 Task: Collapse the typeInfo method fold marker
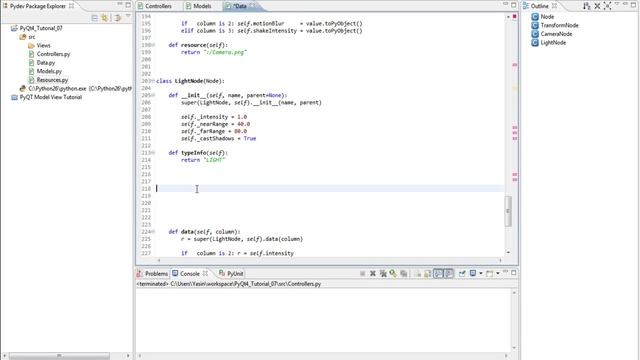[x=153, y=153]
